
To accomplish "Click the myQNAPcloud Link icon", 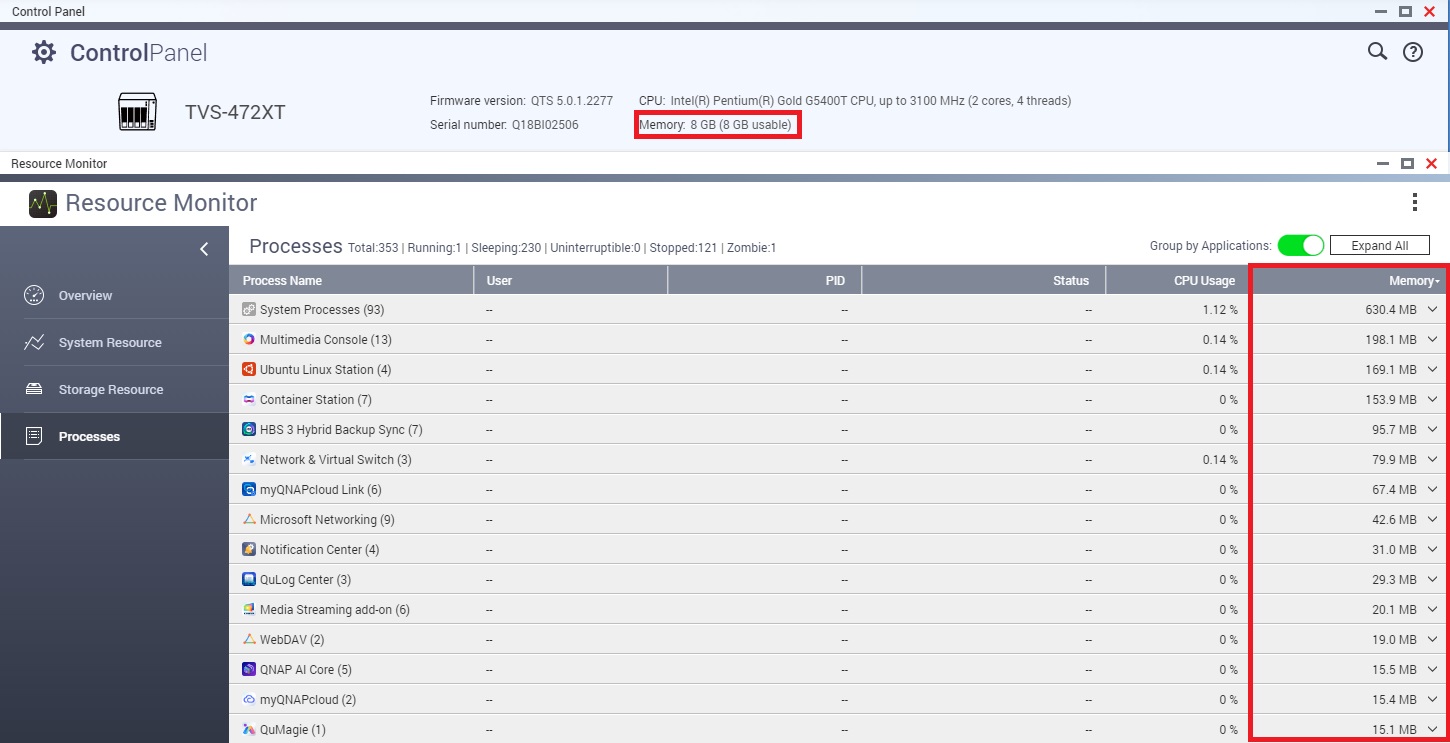I will point(249,490).
